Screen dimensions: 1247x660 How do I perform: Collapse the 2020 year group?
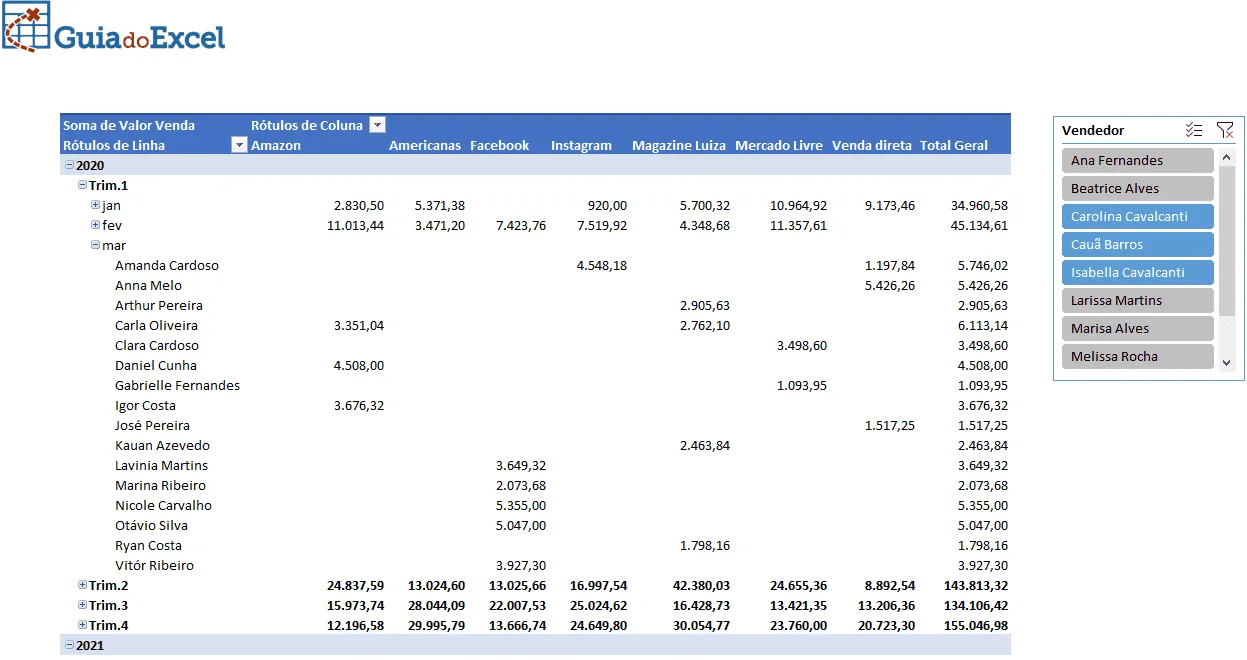(x=69, y=165)
